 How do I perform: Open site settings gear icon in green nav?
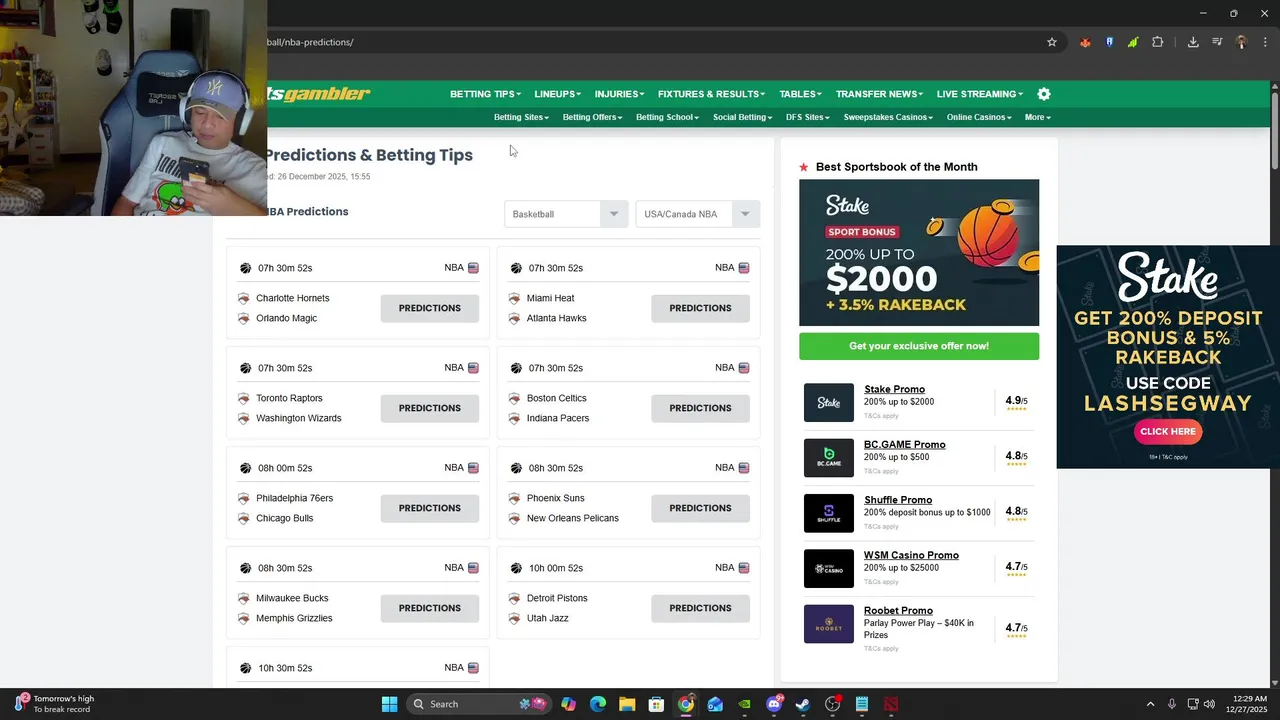tap(1044, 94)
